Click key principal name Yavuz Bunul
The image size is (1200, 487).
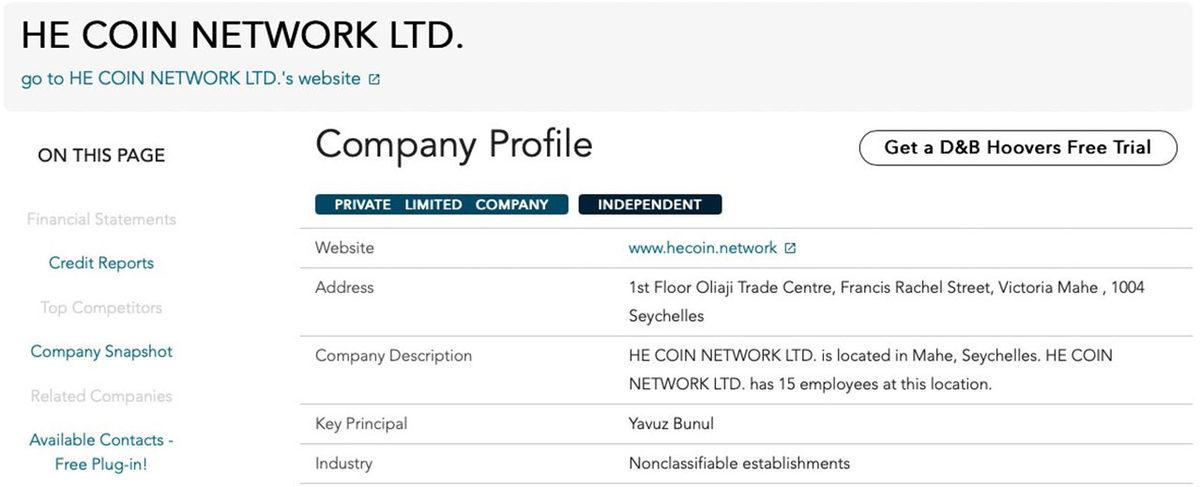point(671,424)
